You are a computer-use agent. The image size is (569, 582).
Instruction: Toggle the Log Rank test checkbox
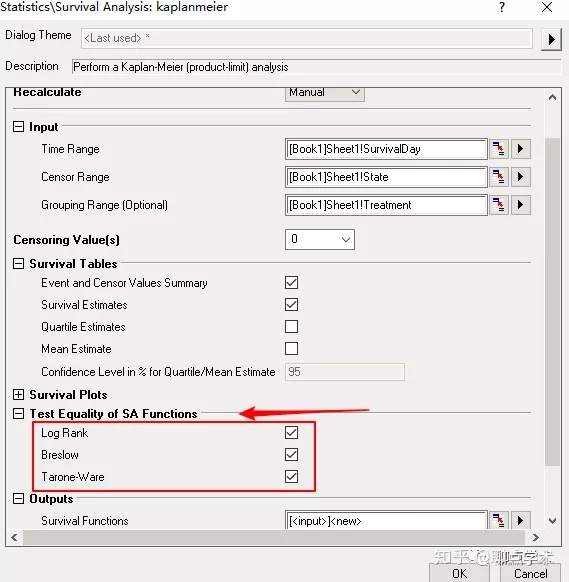[291, 432]
